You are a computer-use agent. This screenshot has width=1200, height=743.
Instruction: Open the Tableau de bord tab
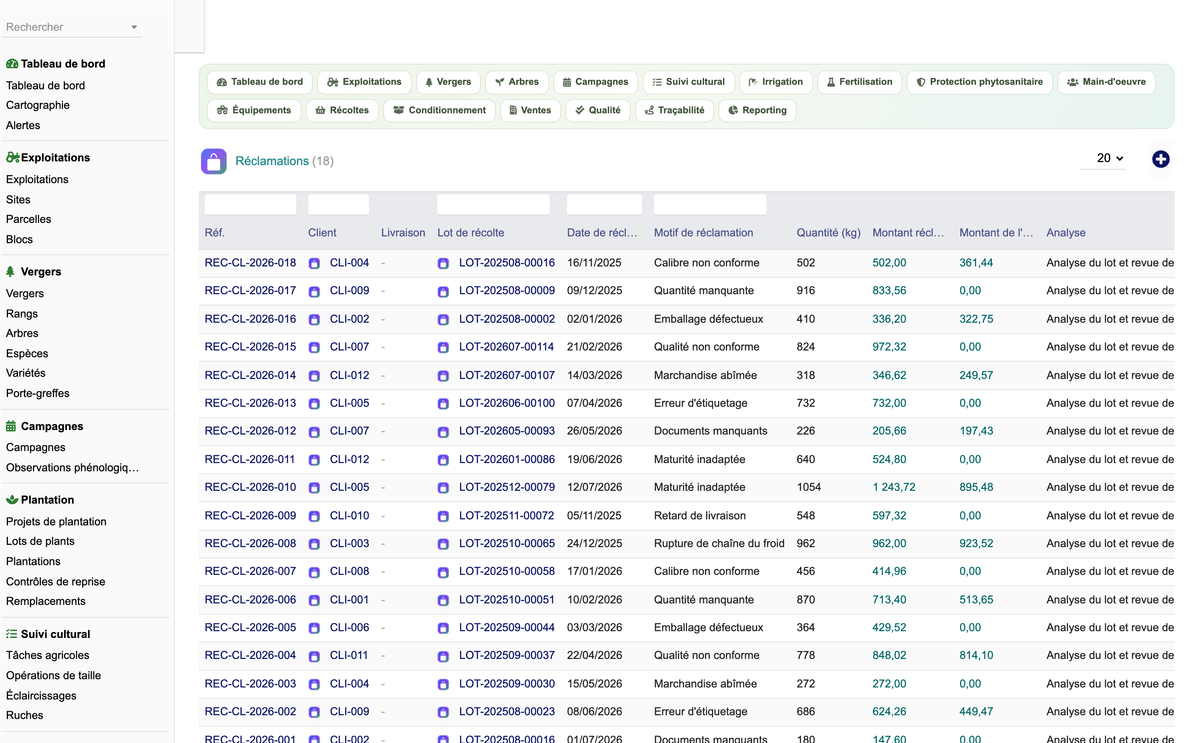pyautogui.click(x=260, y=82)
